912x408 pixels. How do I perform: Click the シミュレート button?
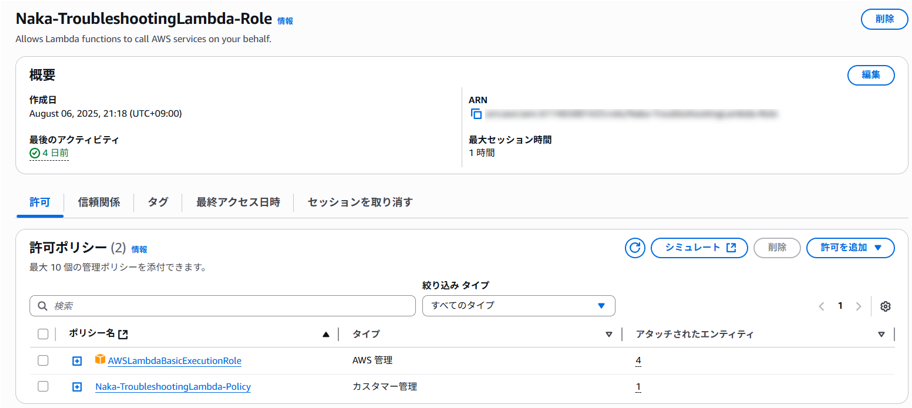[x=699, y=248]
